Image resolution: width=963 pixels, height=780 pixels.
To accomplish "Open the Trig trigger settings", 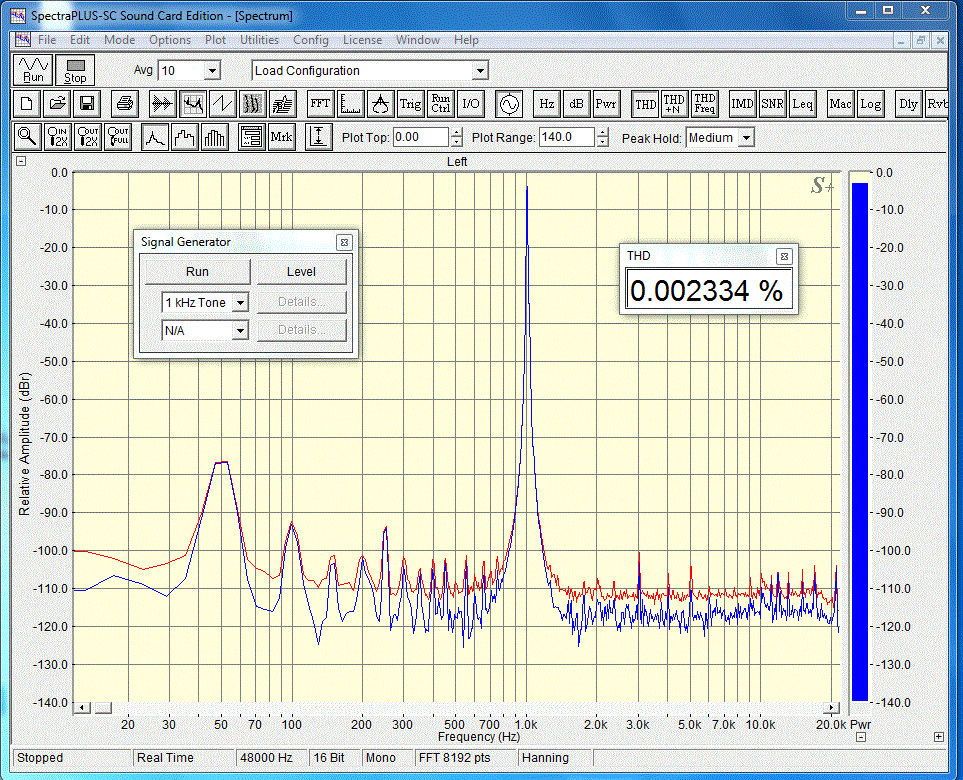I will click(410, 104).
